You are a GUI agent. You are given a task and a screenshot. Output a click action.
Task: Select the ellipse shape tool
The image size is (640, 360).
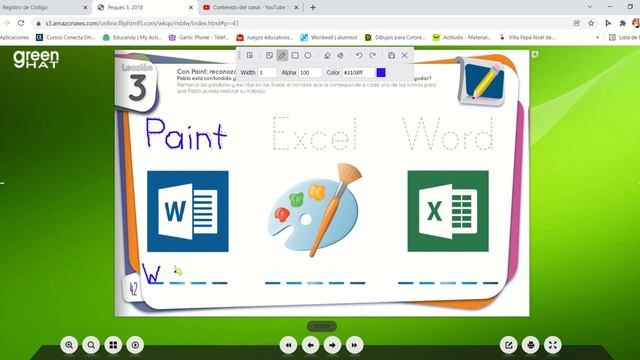[308, 55]
